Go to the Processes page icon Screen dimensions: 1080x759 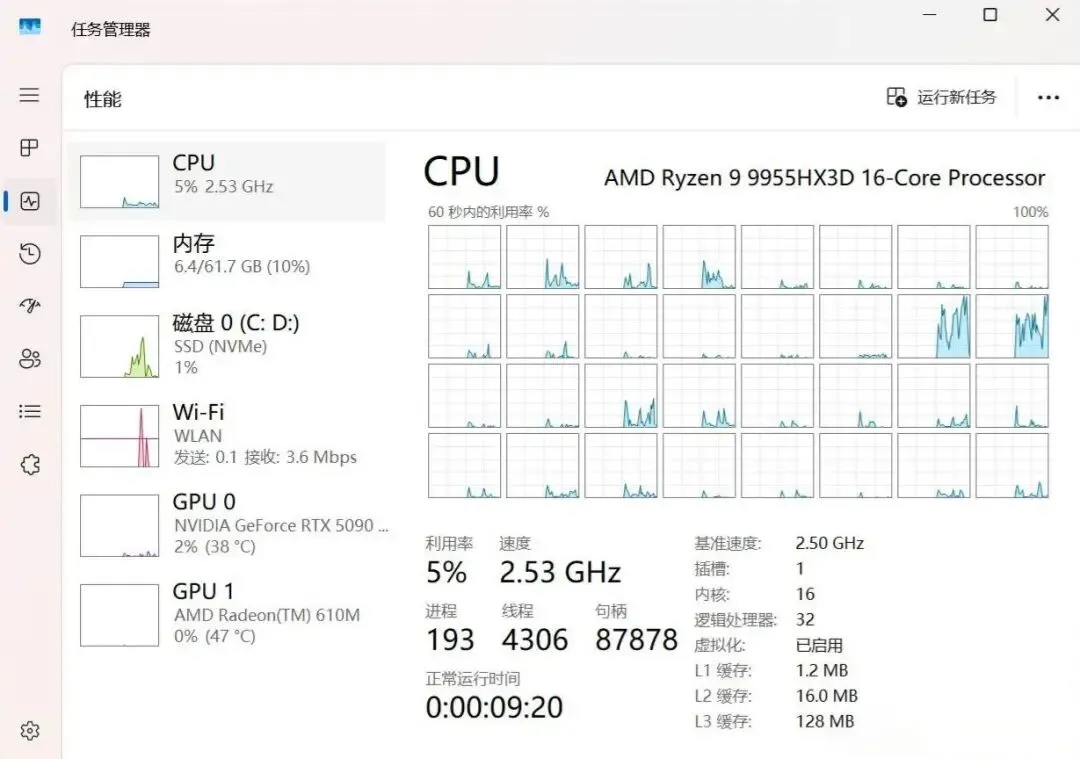[29, 147]
